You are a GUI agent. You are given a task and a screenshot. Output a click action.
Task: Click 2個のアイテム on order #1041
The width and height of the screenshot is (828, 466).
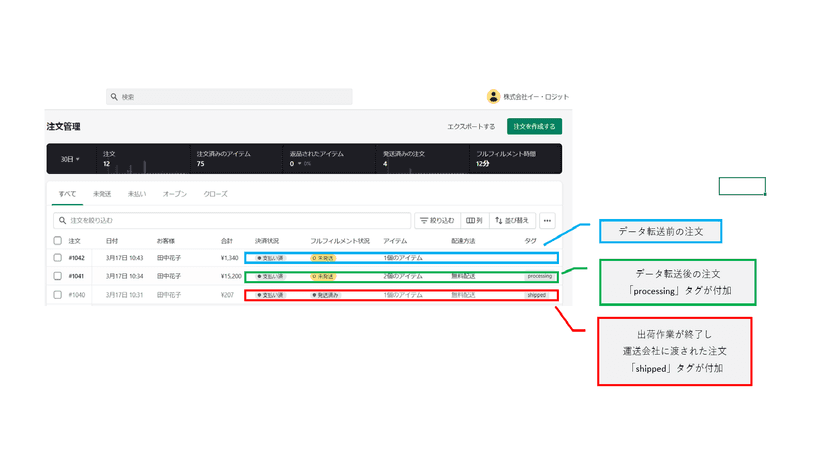403,276
